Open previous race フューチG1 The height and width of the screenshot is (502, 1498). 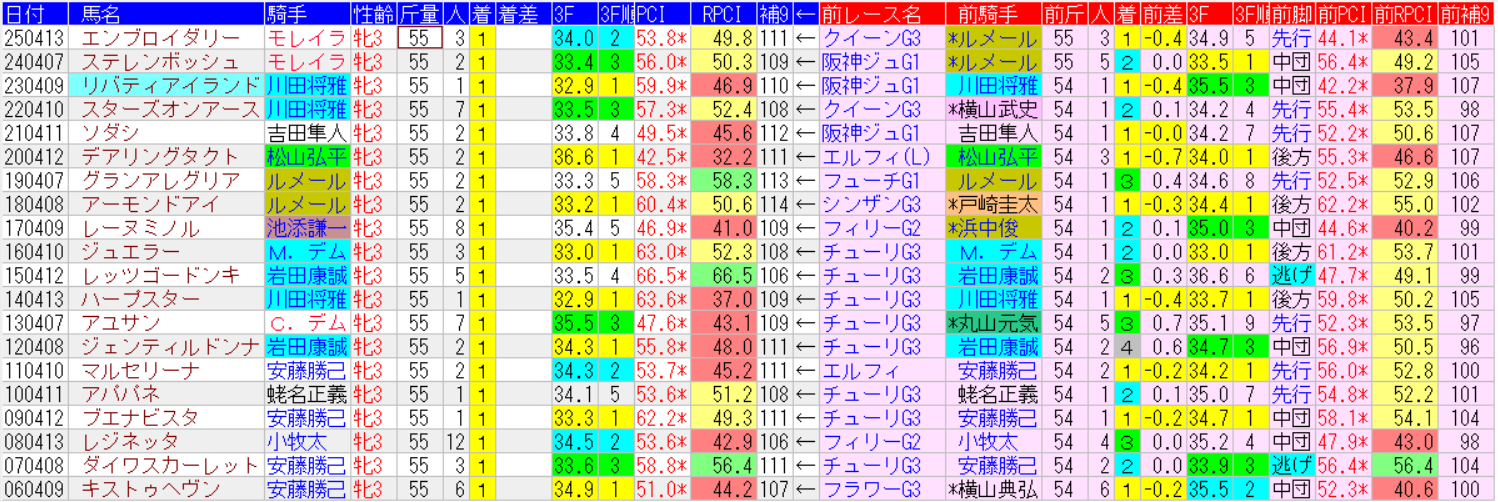point(870,181)
